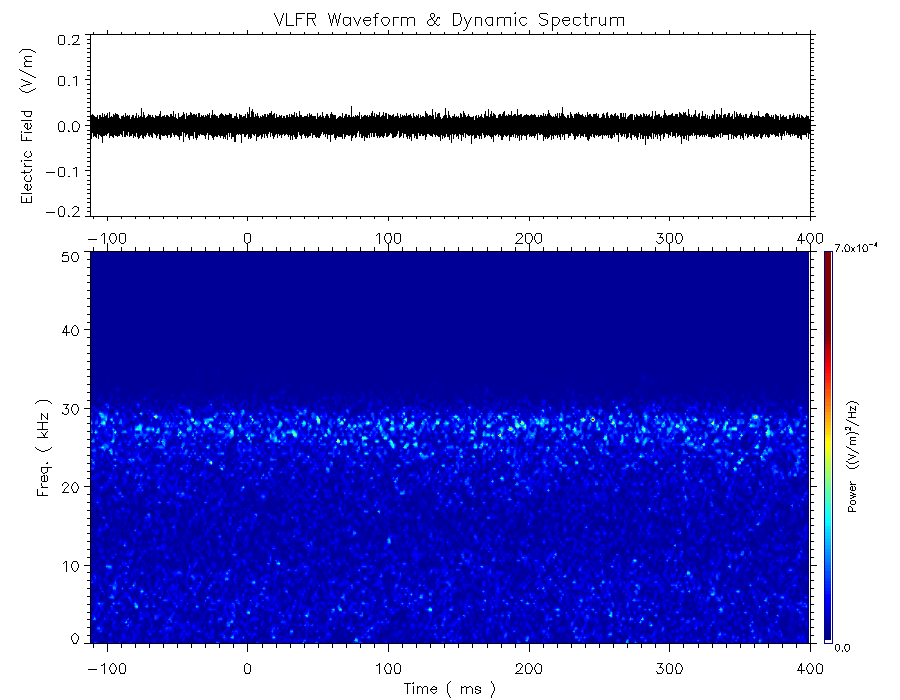Click the dark red top of the colorbar
The image size is (900, 700).
click(827, 258)
